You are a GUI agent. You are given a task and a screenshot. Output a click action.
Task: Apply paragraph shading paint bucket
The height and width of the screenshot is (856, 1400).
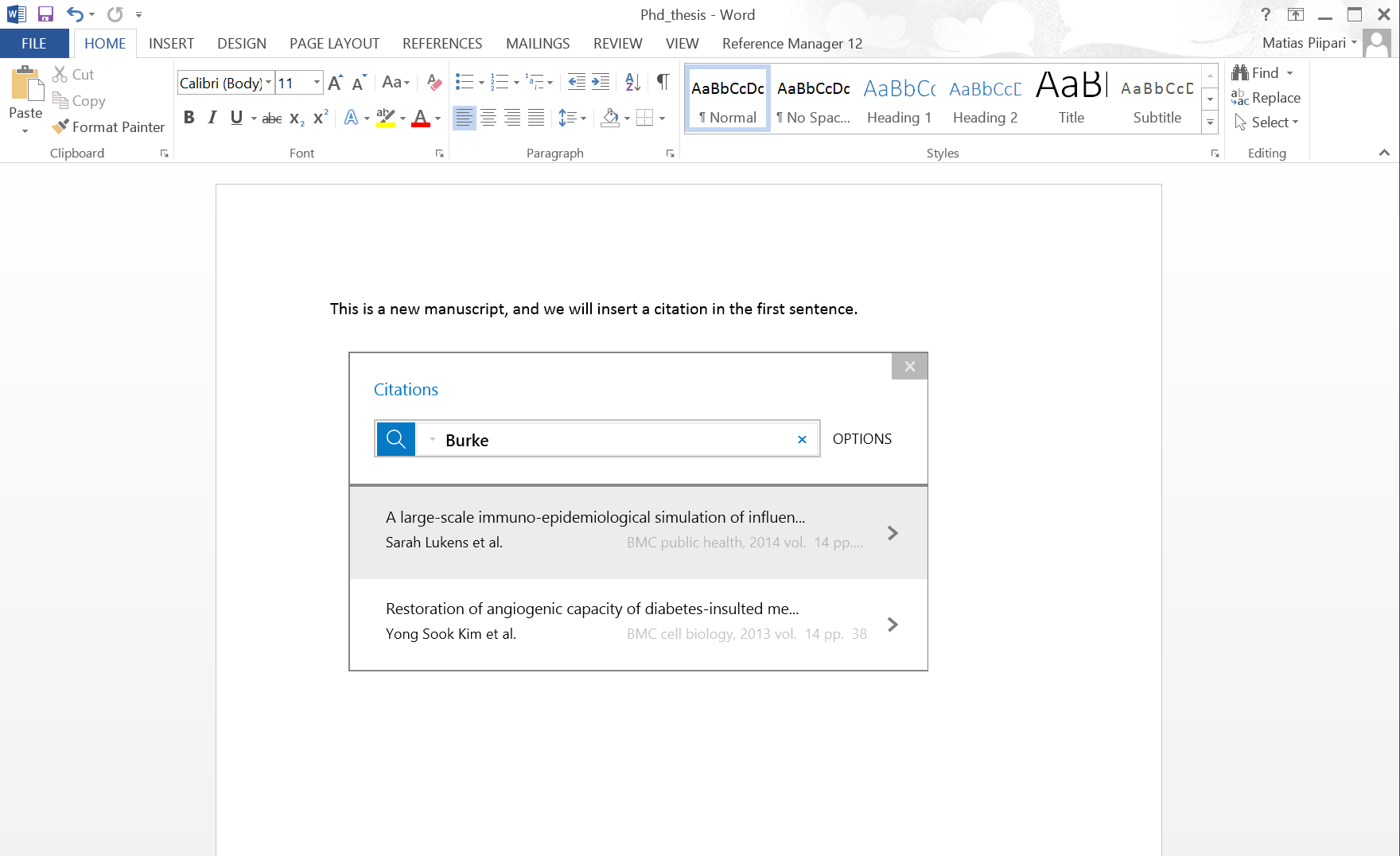pos(610,118)
